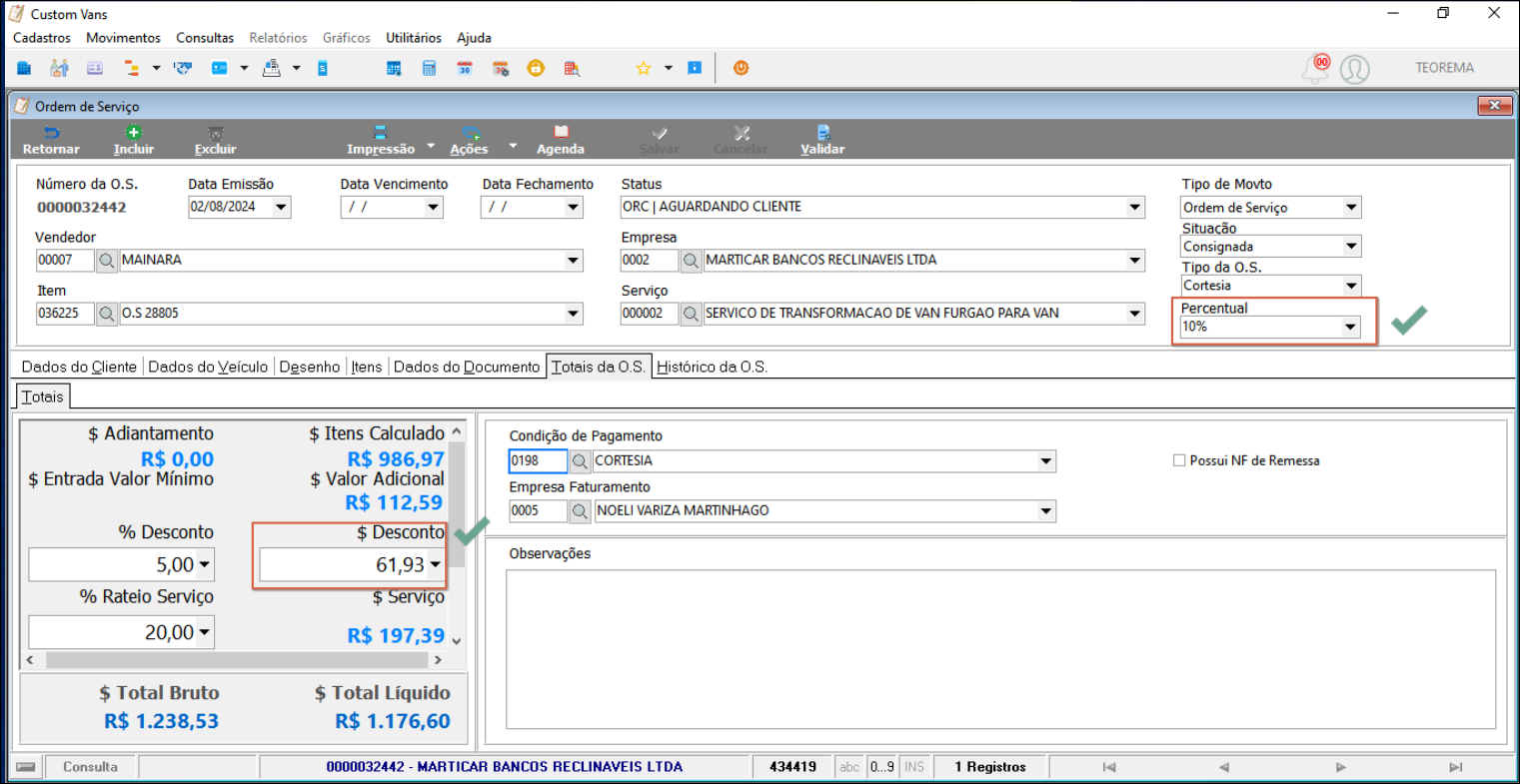Switch to Dados do Cliente tab
Image resolution: width=1520 pixels, height=784 pixels.
click(x=79, y=367)
